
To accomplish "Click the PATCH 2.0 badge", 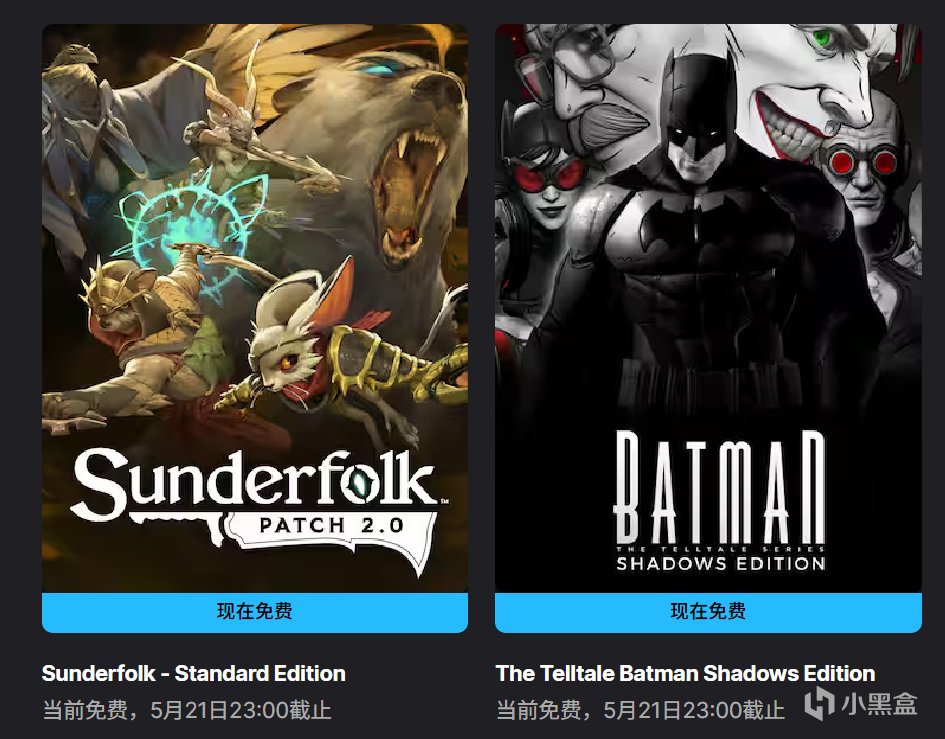I will 331,527.
